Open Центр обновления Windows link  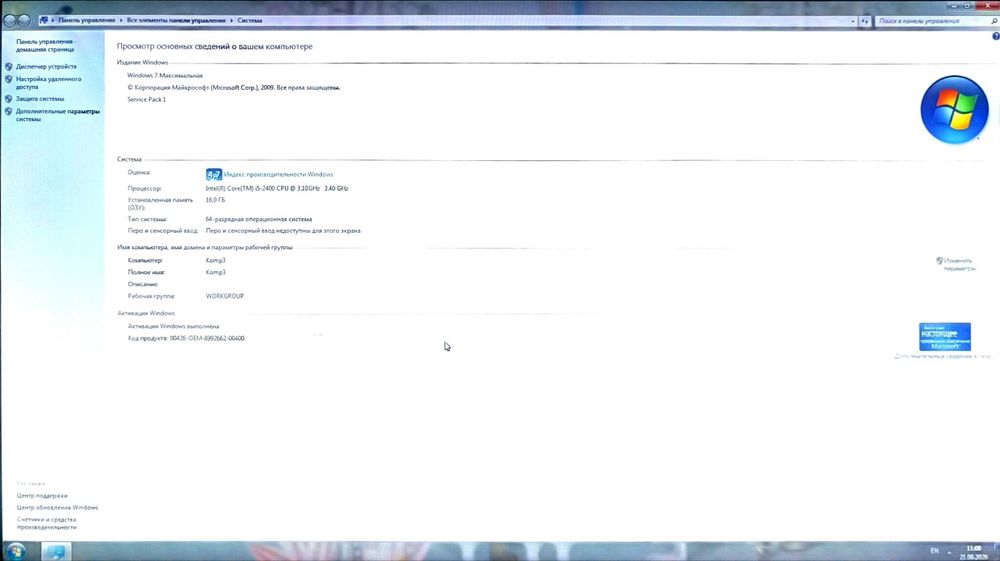(x=57, y=507)
